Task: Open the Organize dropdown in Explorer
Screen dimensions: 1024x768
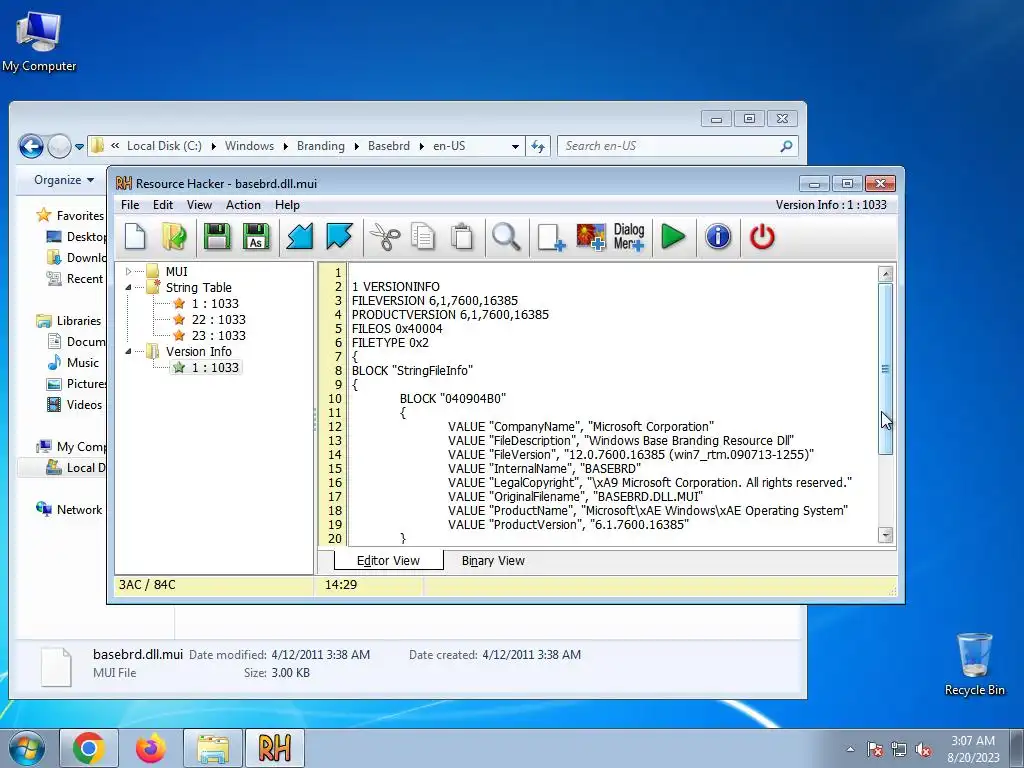Action: coord(63,180)
